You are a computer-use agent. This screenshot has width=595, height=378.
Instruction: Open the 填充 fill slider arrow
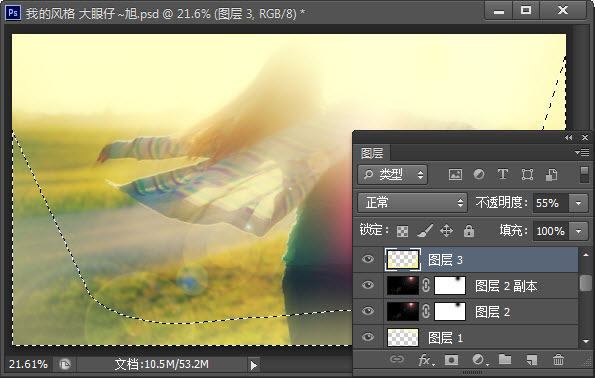click(x=578, y=231)
